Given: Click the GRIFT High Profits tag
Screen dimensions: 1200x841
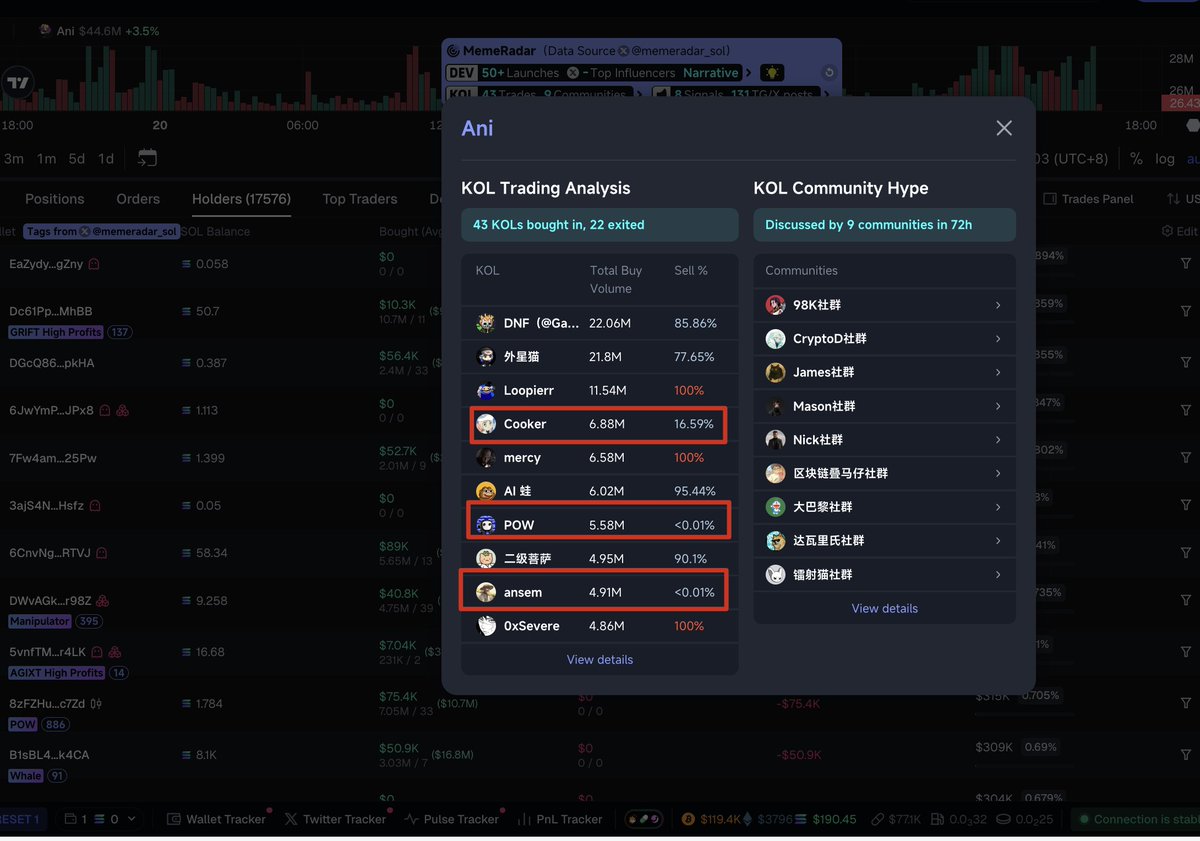Looking at the screenshot, I should [x=56, y=332].
